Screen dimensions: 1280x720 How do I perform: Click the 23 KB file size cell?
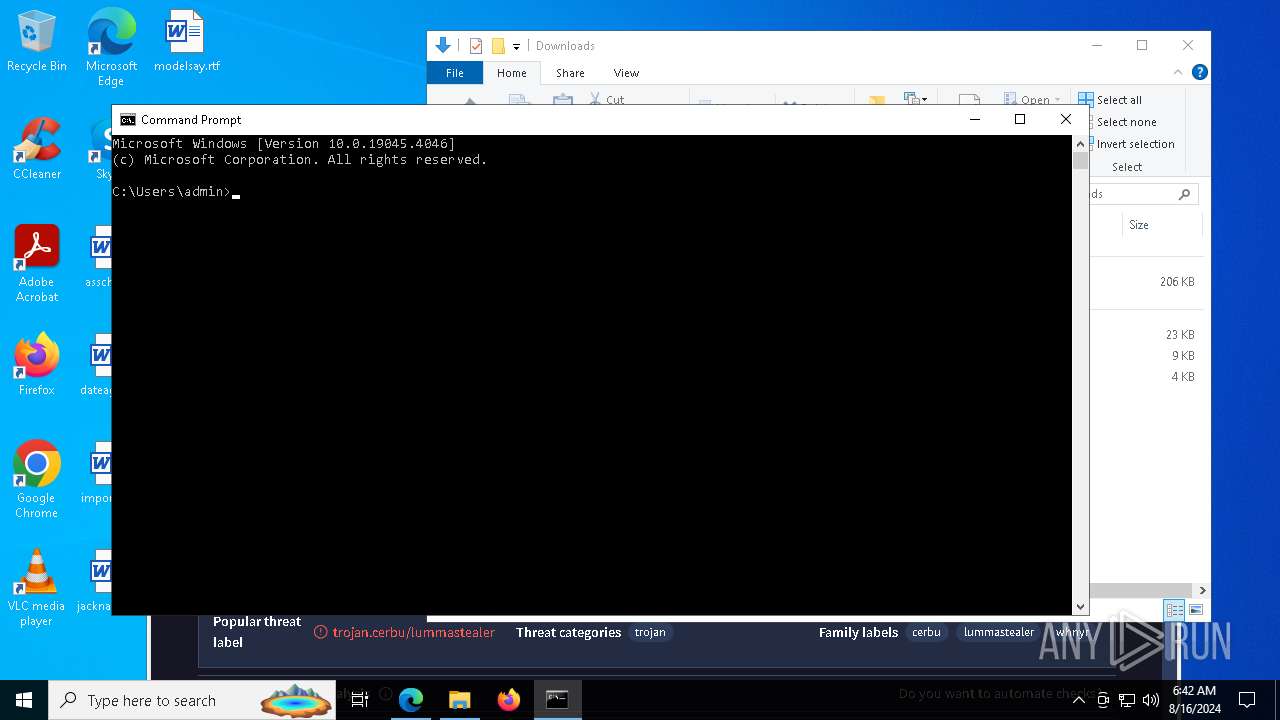pyautogui.click(x=1180, y=335)
